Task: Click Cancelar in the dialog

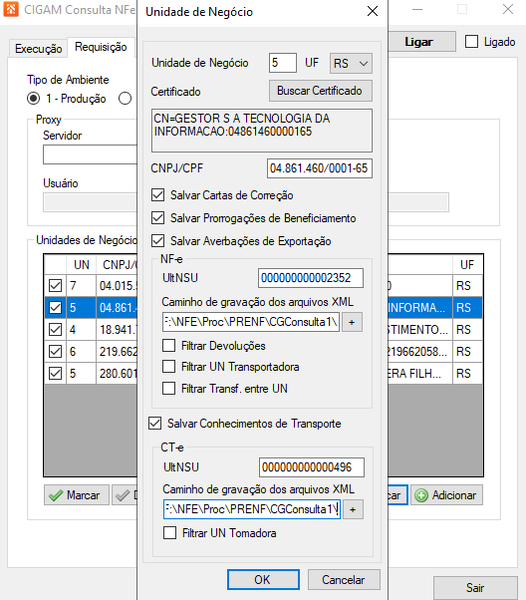Action: (x=344, y=580)
